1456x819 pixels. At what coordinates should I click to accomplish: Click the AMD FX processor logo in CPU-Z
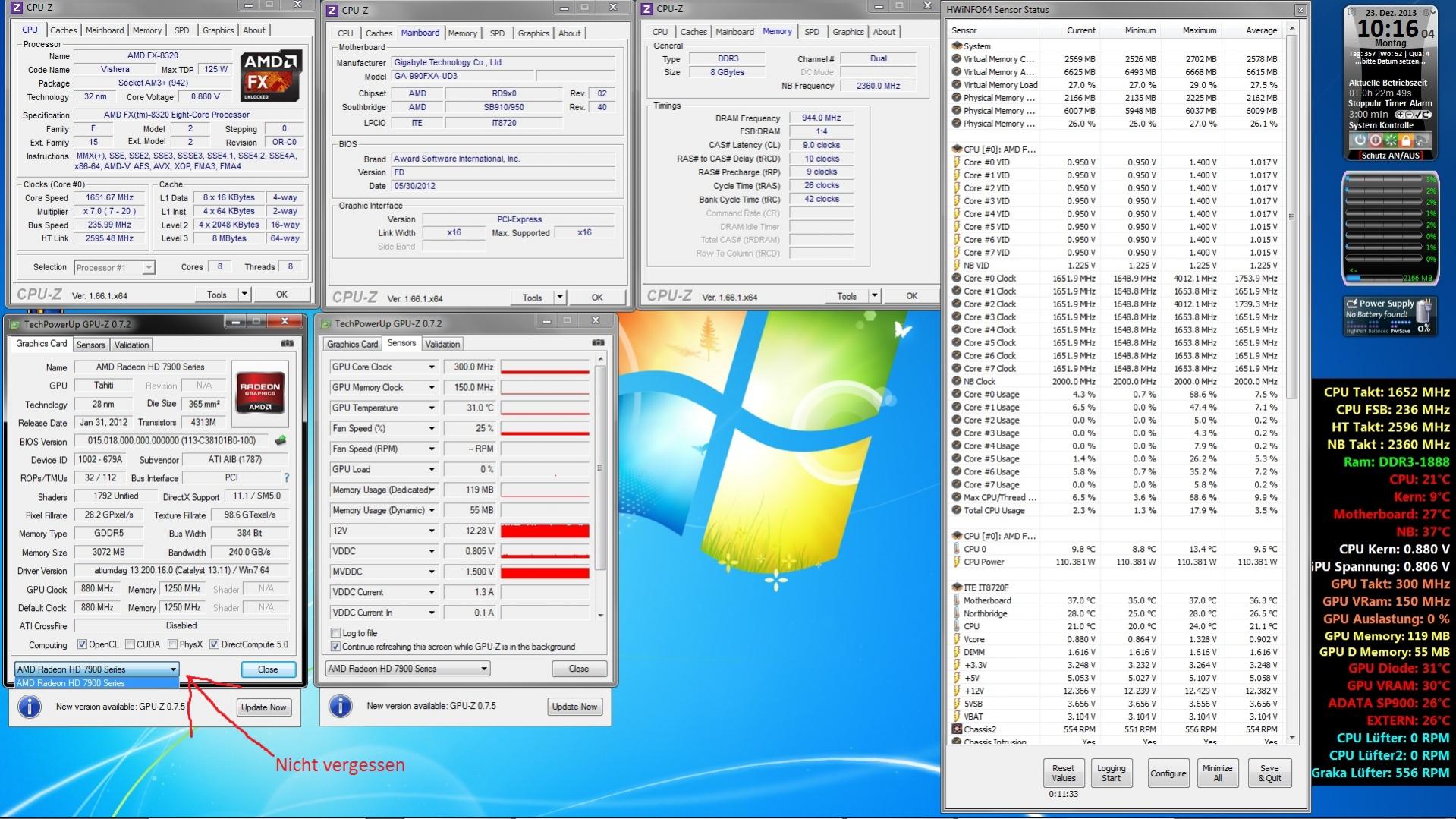pyautogui.click(x=271, y=76)
